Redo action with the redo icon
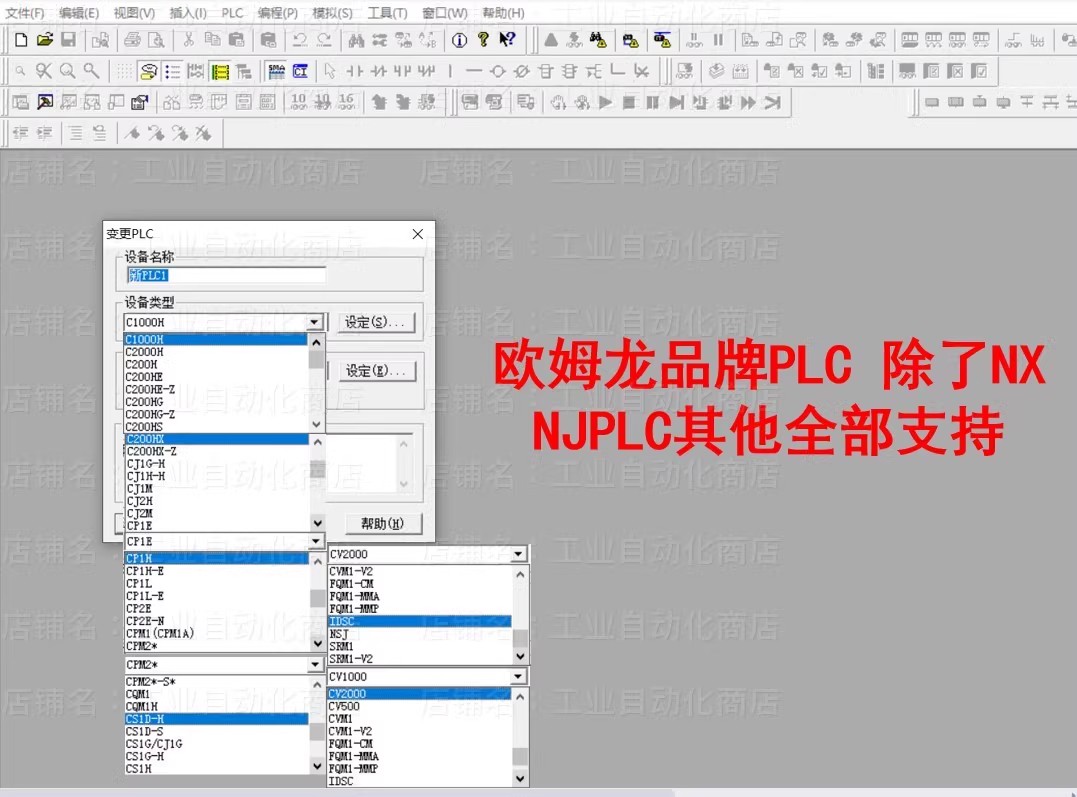The image size is (1077, 797). tap(324, 40)
